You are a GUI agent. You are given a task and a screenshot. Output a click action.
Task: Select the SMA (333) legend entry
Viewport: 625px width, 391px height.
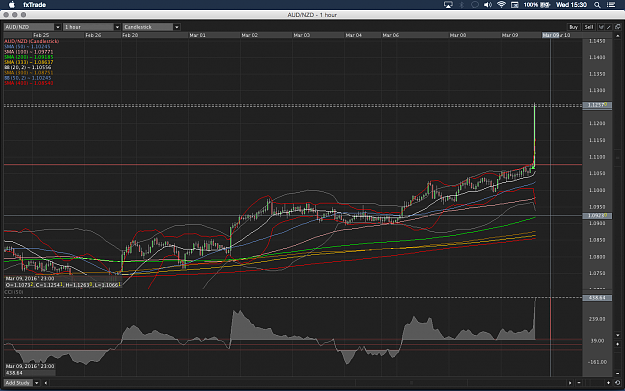pyautogui.click(x=28, y=62)
